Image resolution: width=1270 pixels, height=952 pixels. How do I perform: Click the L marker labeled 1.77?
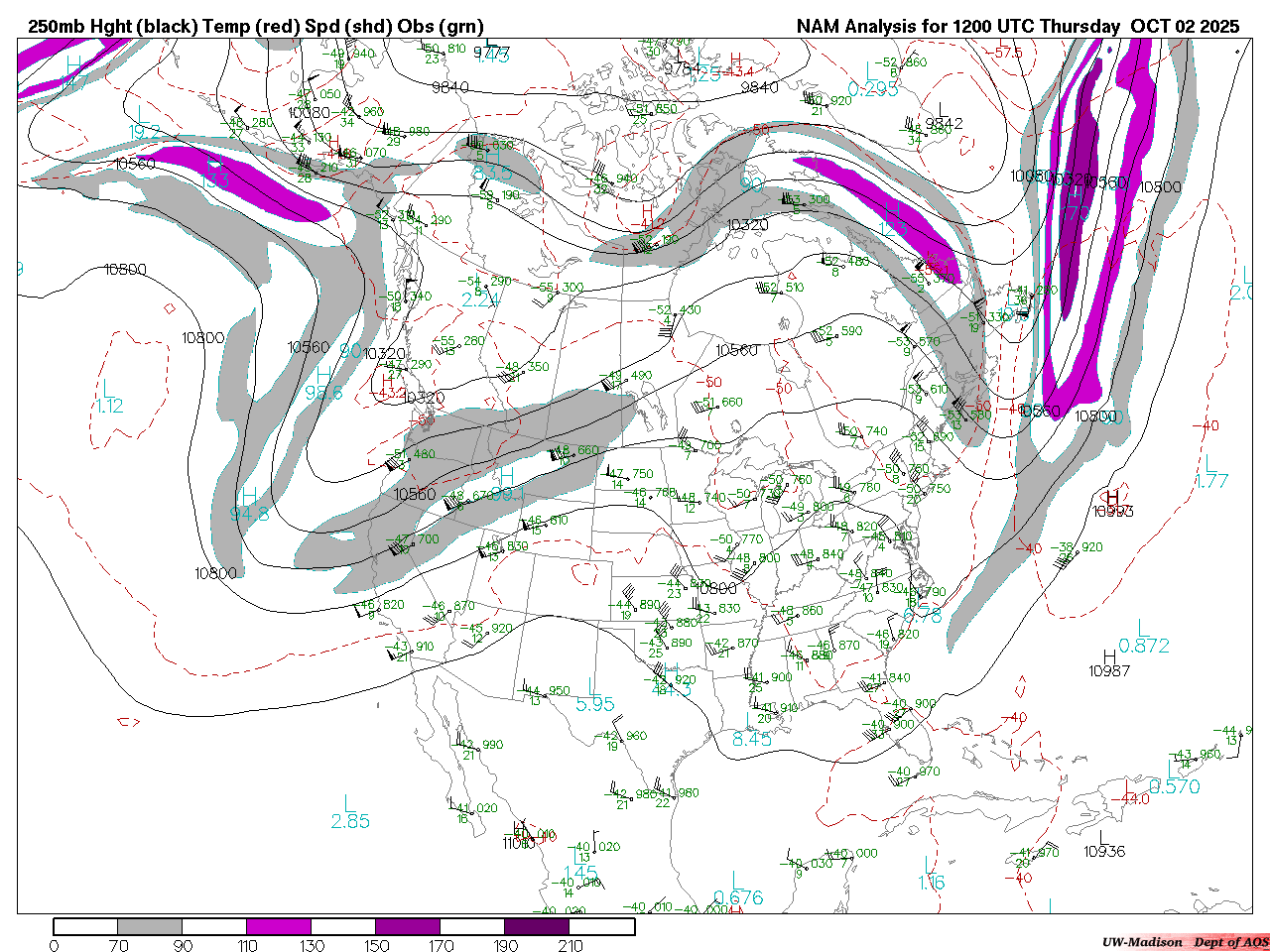[1210, 462]
